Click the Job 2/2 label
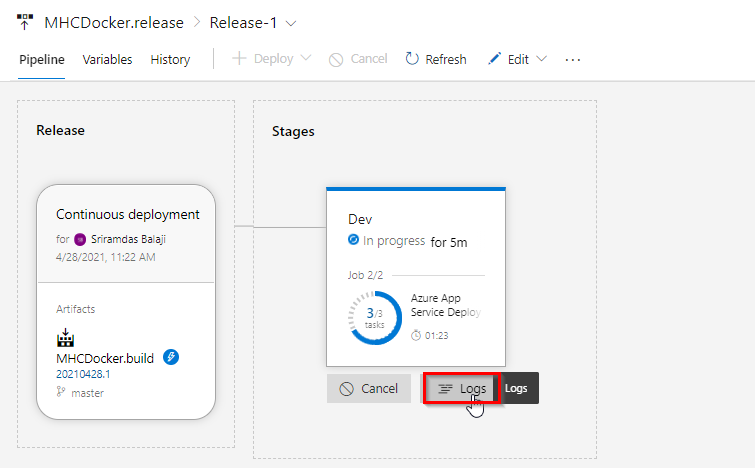 [x=365, y=275]
